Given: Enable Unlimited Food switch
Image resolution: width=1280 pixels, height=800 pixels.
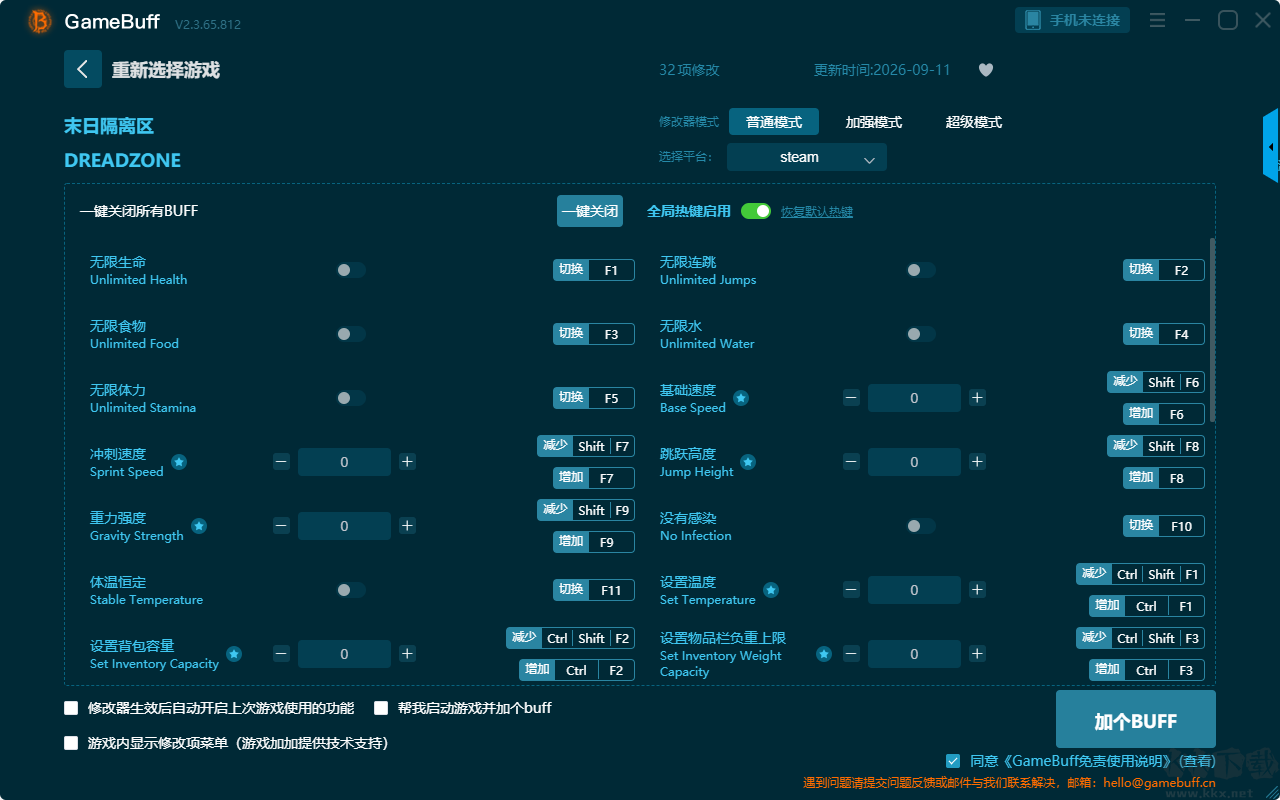Looking at the screenshot, I should [351, 334].
